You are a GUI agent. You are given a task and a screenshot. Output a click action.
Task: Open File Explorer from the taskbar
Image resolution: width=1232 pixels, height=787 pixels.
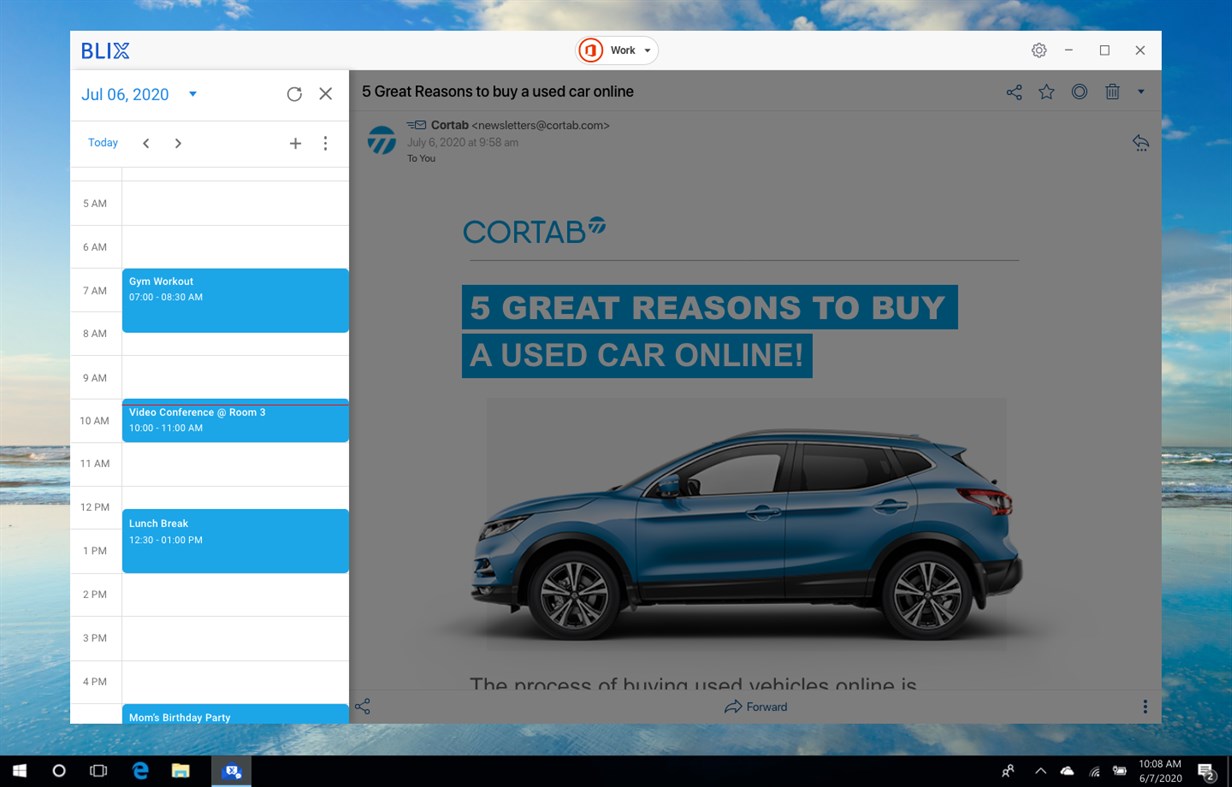(180, 771)
